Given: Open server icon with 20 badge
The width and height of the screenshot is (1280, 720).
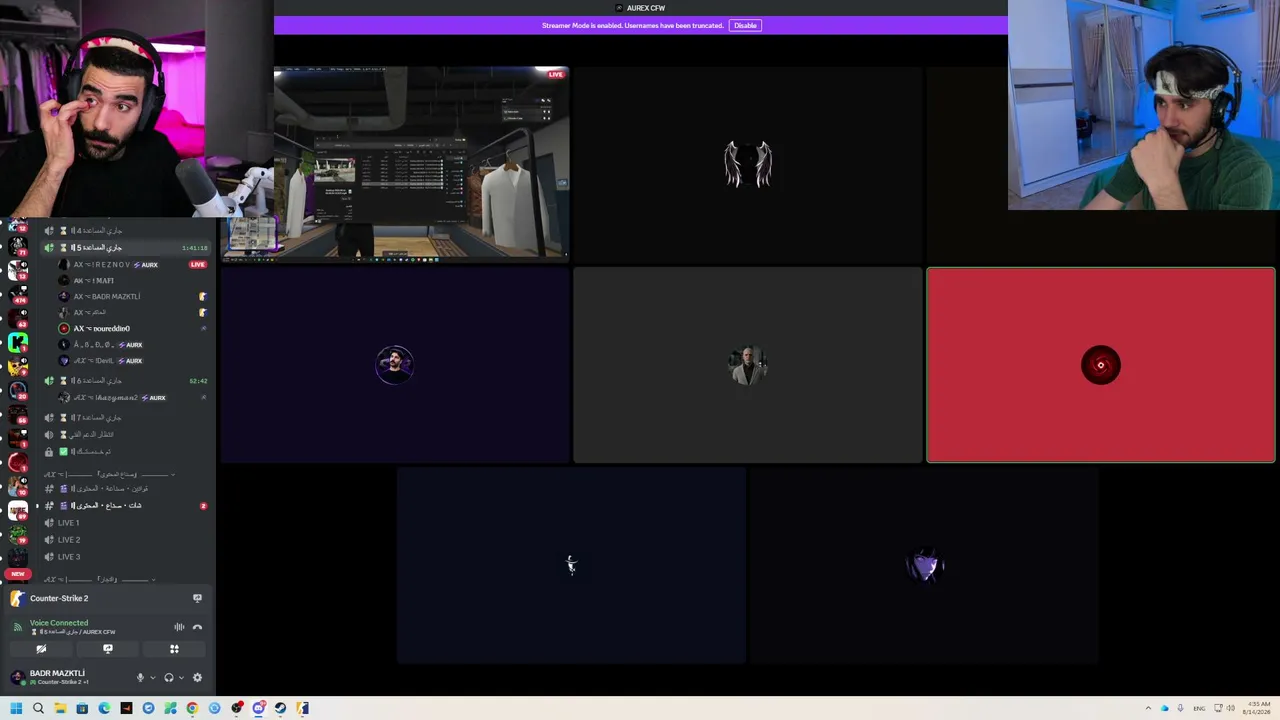Looking at the screenshot, I should click(18, 390).
